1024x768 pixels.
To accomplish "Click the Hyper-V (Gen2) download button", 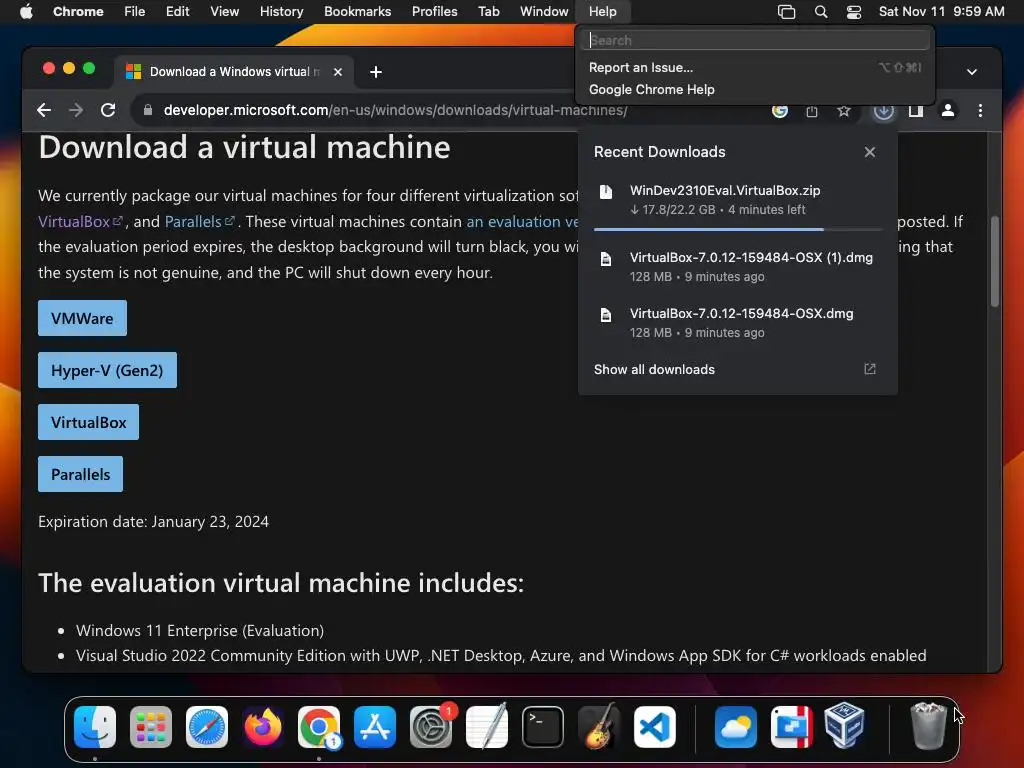I will click(x=107, y=370).
